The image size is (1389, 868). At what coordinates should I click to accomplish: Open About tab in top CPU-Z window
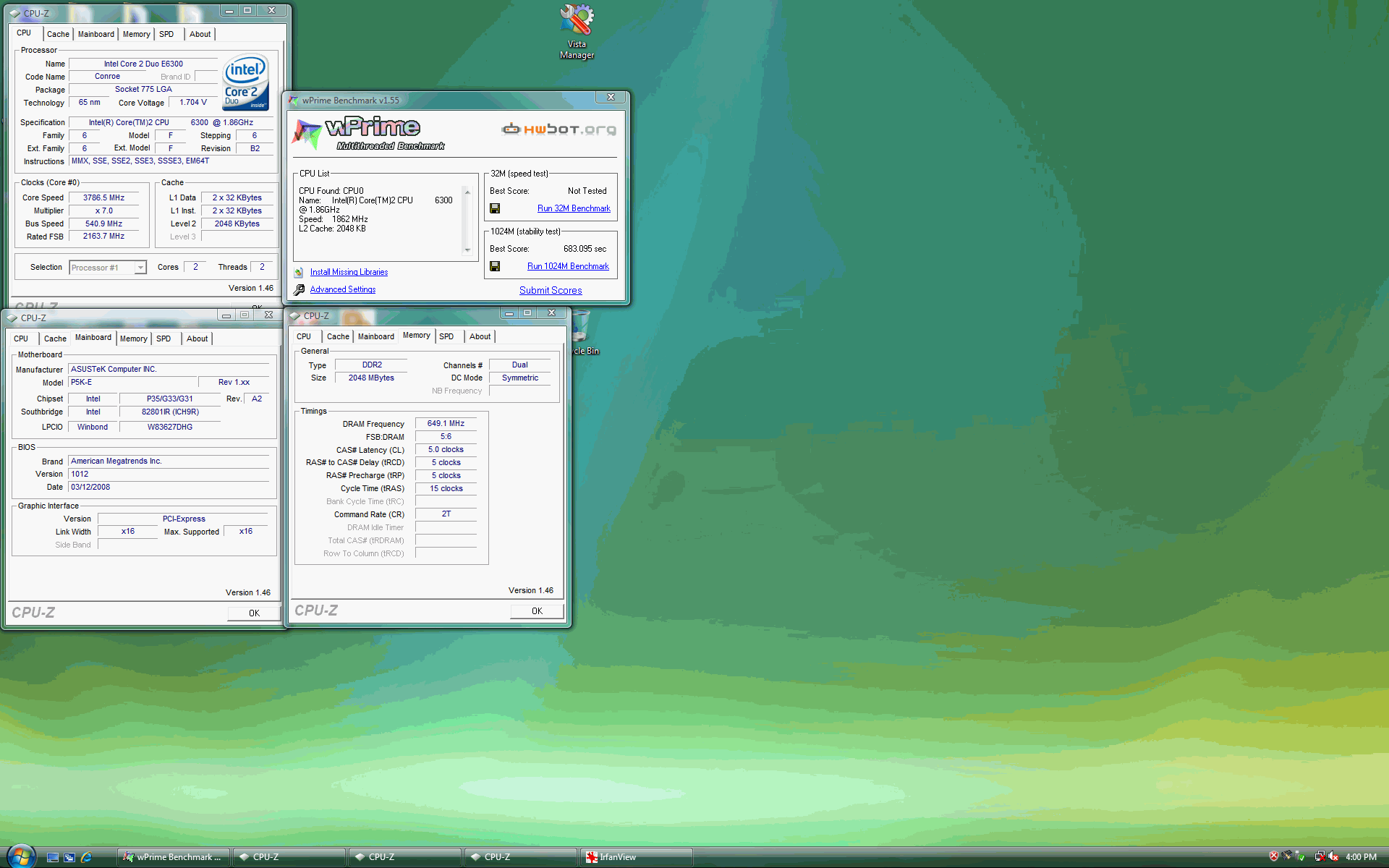[x=200, y=34]
